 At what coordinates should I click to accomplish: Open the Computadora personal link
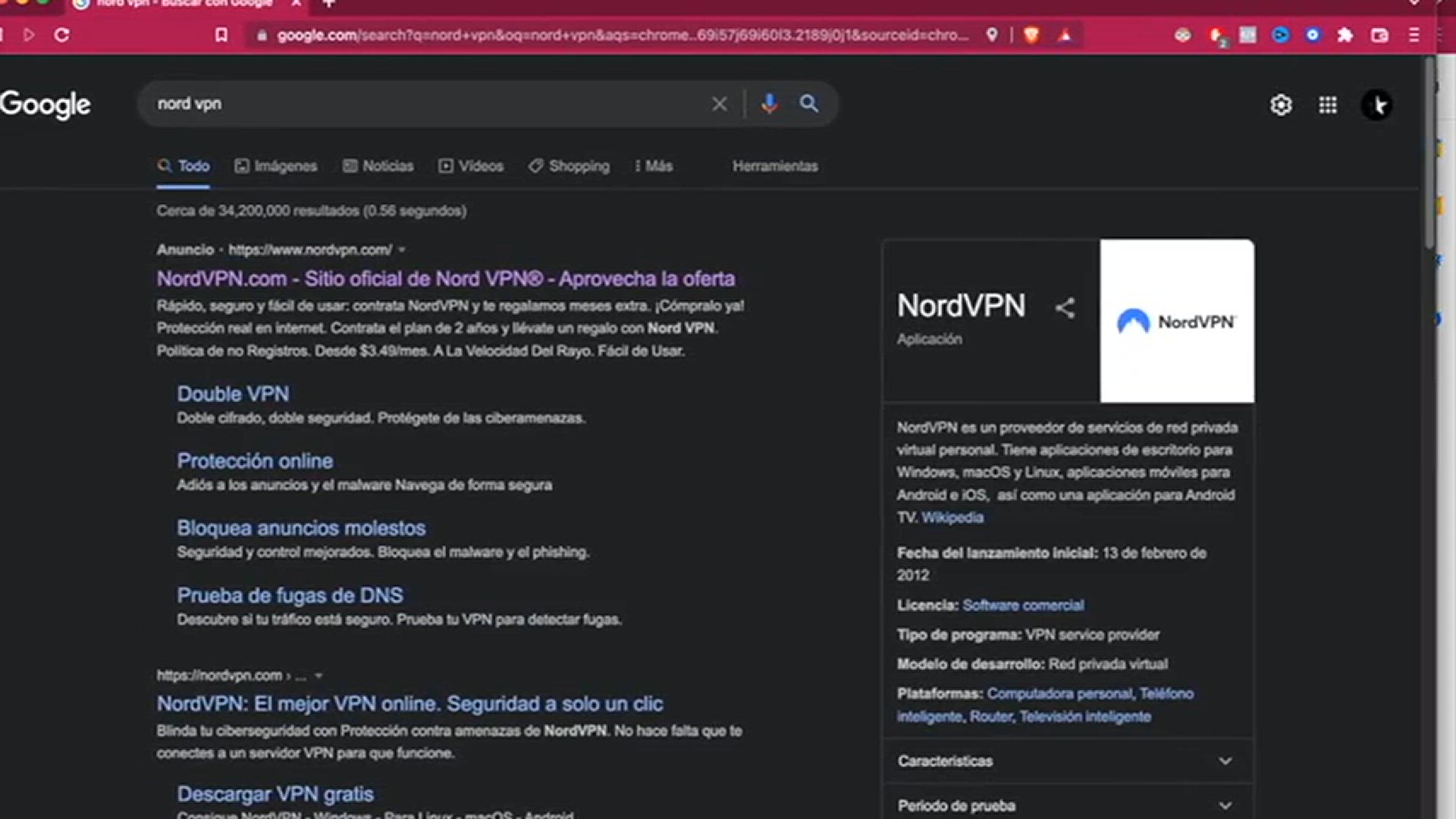tap(1059, 694)
